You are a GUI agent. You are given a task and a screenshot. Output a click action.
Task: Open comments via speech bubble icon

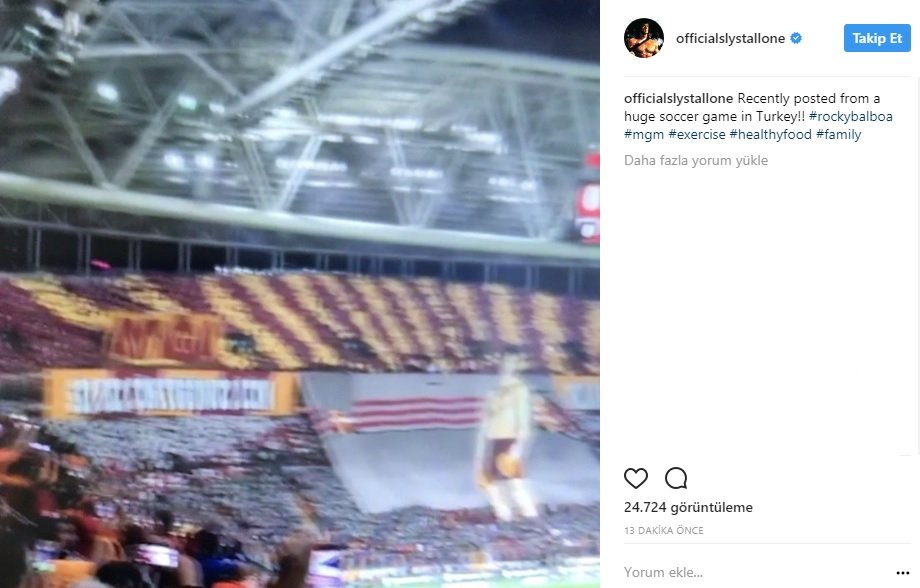[676, 478]
